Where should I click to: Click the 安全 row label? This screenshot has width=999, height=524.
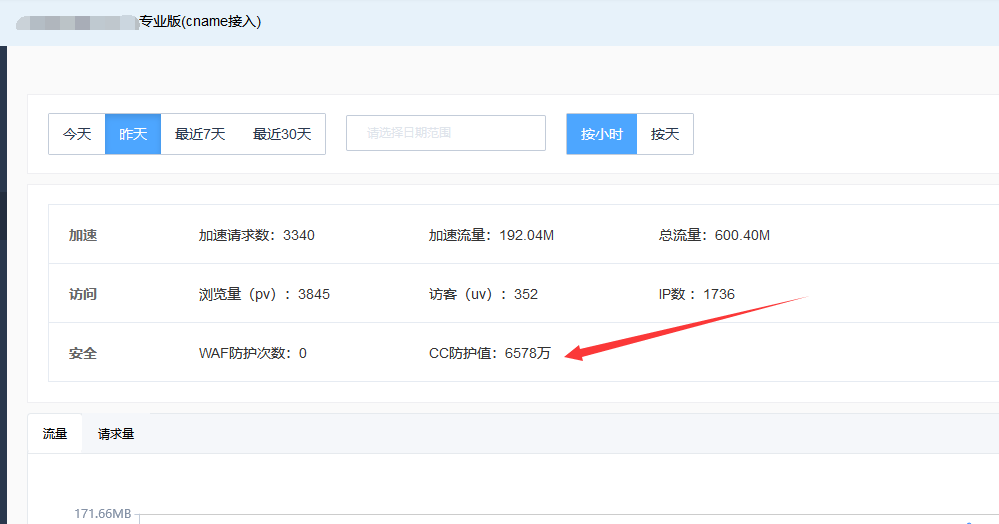(83, 353)
